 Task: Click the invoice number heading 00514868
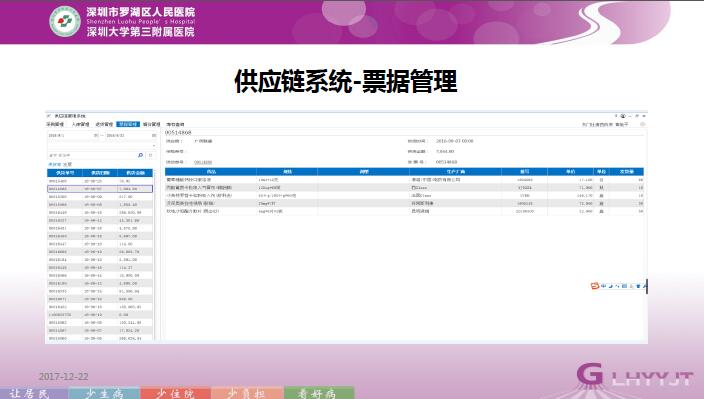pos(178,133)
